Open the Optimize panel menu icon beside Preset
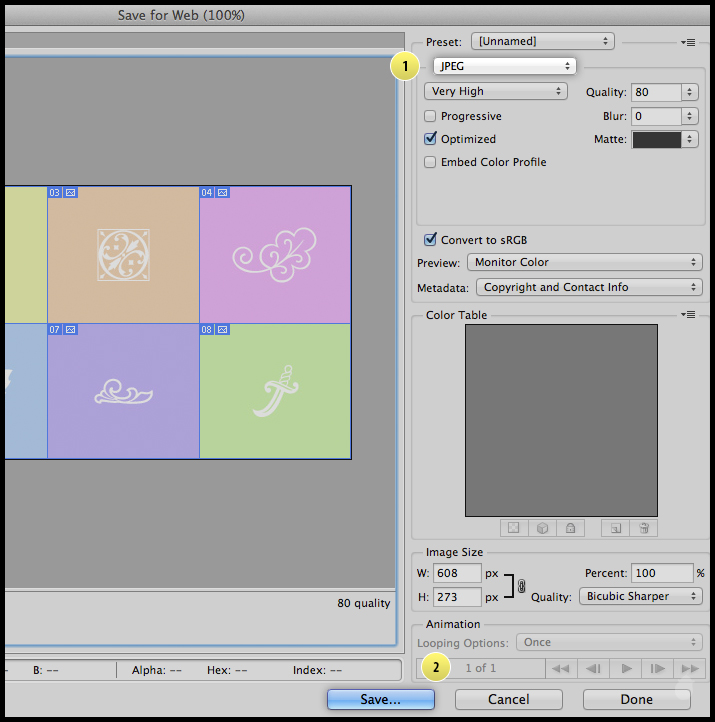The image size is (715, 722). coord(688,42)
